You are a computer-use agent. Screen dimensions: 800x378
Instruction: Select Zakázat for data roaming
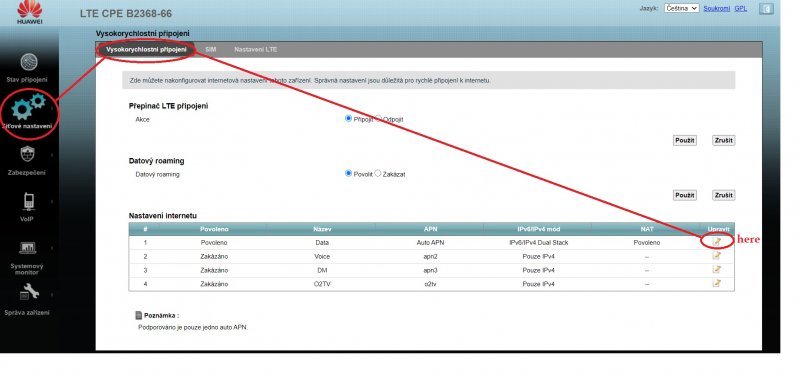(x=378, y=173)
